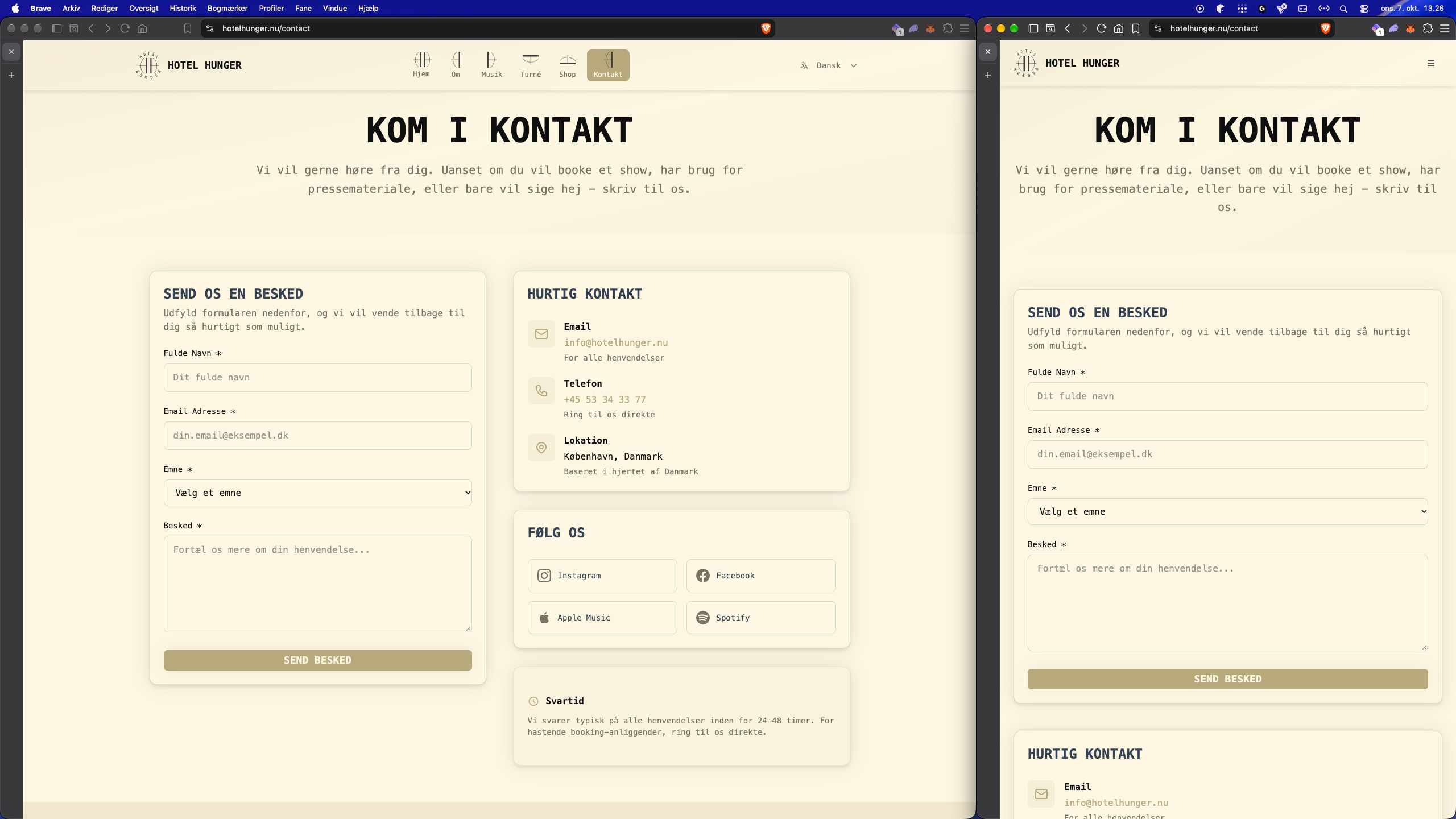The image size is (1456, 819).
Task: Open Vælg et emne dropdown in left window
Action: 318,493
